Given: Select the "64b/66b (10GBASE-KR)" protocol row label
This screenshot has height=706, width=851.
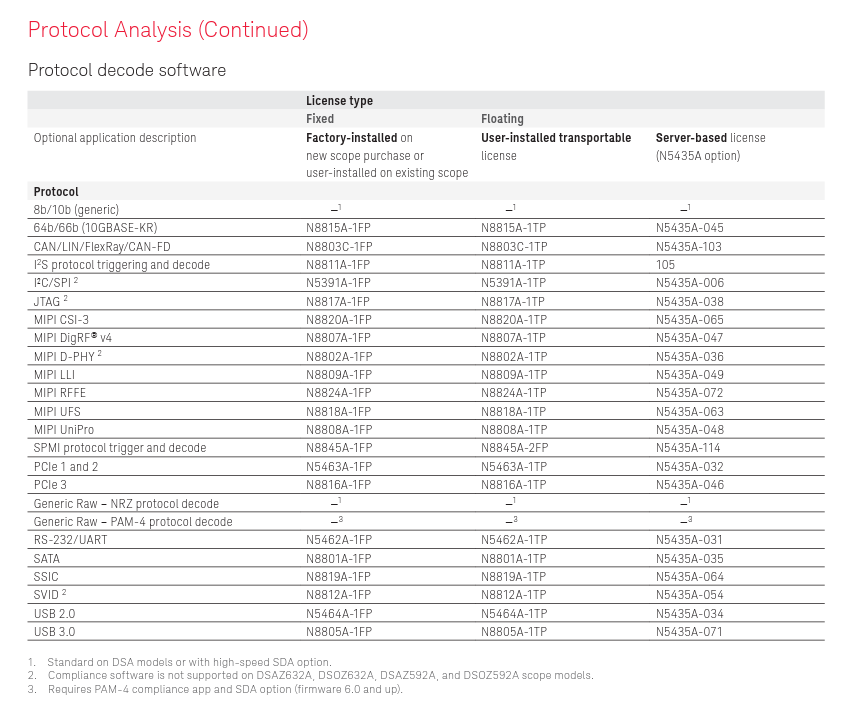Looking at the screenshot, I should point(95,228).
